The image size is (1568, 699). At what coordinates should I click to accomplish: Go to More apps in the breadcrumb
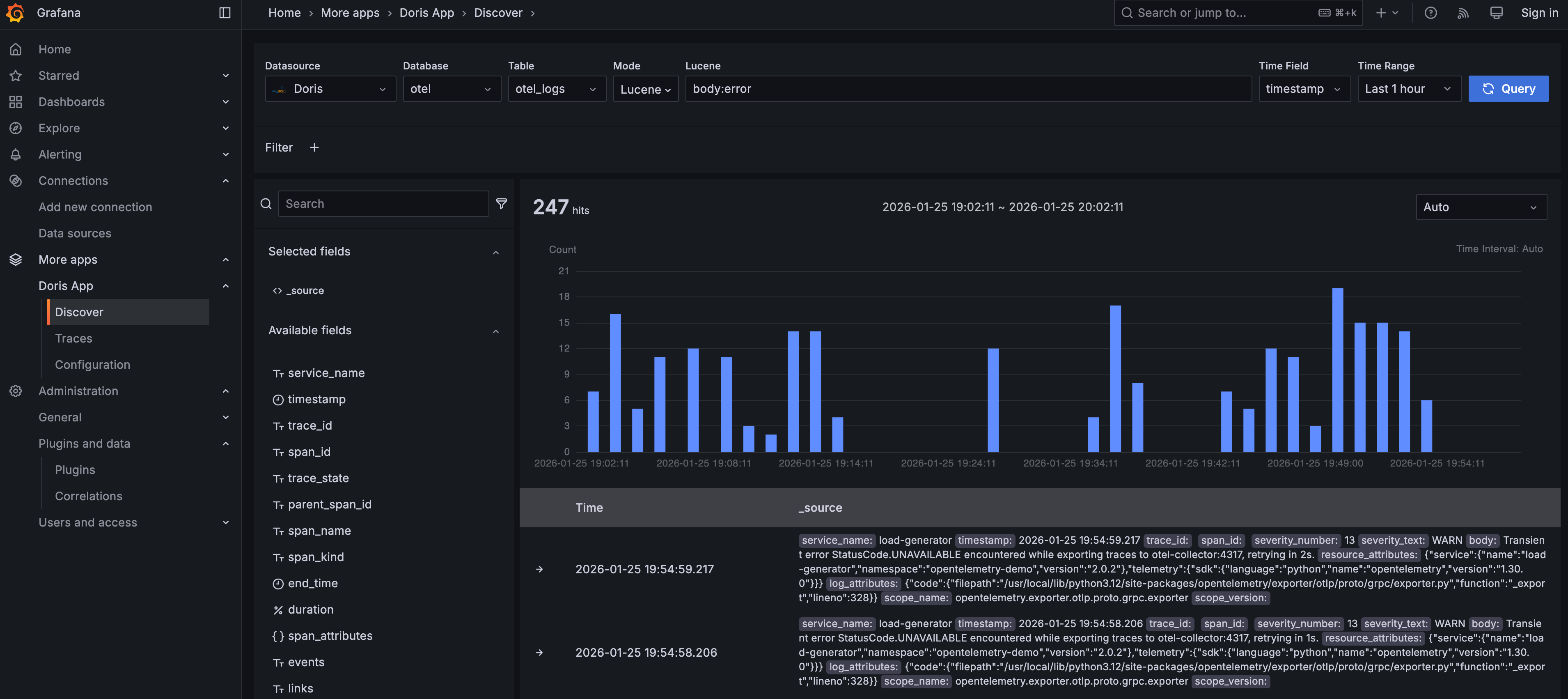click(350, 13)
